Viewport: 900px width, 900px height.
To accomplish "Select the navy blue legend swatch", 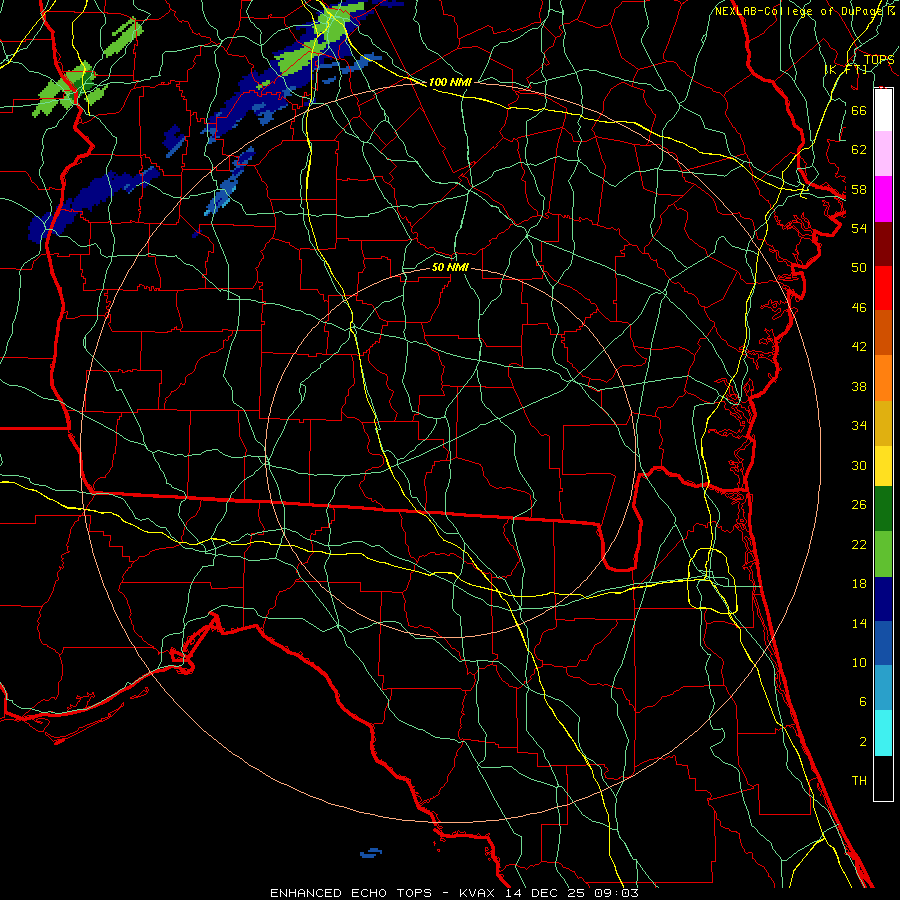I will 883,599.
